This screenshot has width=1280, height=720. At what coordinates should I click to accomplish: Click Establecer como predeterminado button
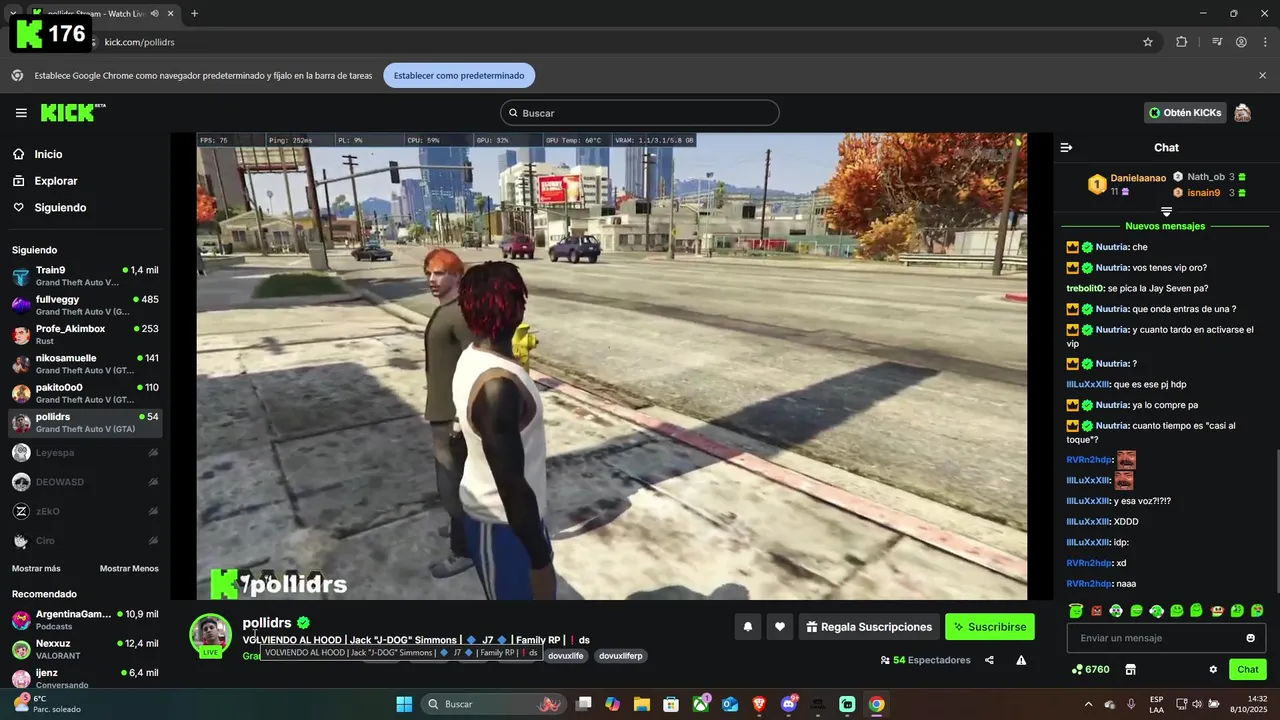click(459, 75)
